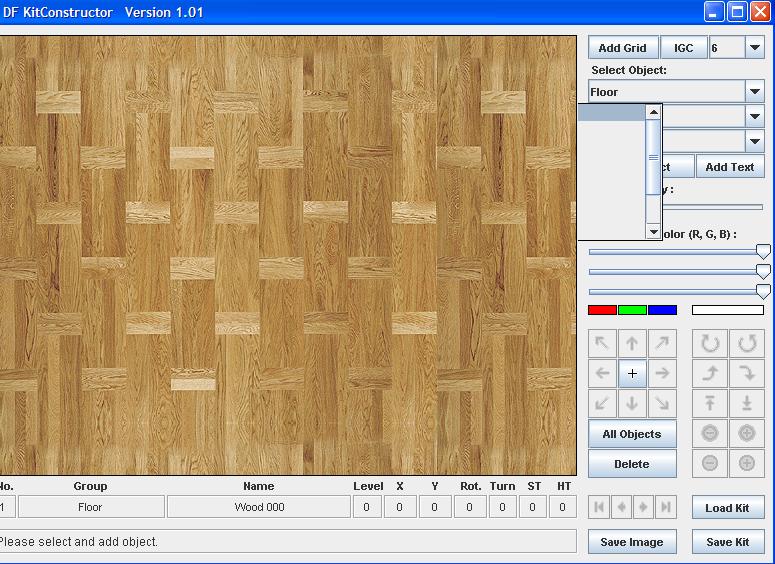The image size is (775, 564).
Task: Move object right with right arrow
Action: 662,373
